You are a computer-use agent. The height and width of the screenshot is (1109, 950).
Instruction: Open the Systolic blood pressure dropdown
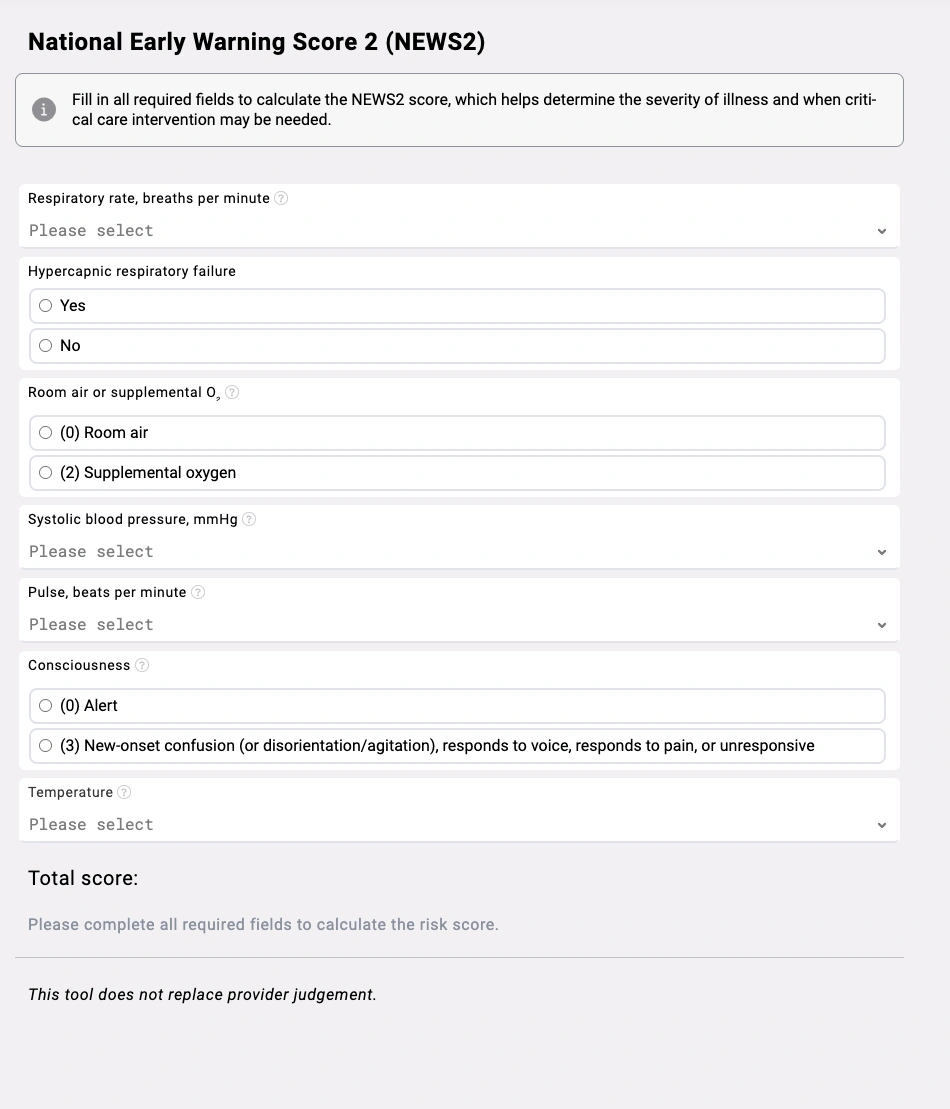(x=458, y=552)
